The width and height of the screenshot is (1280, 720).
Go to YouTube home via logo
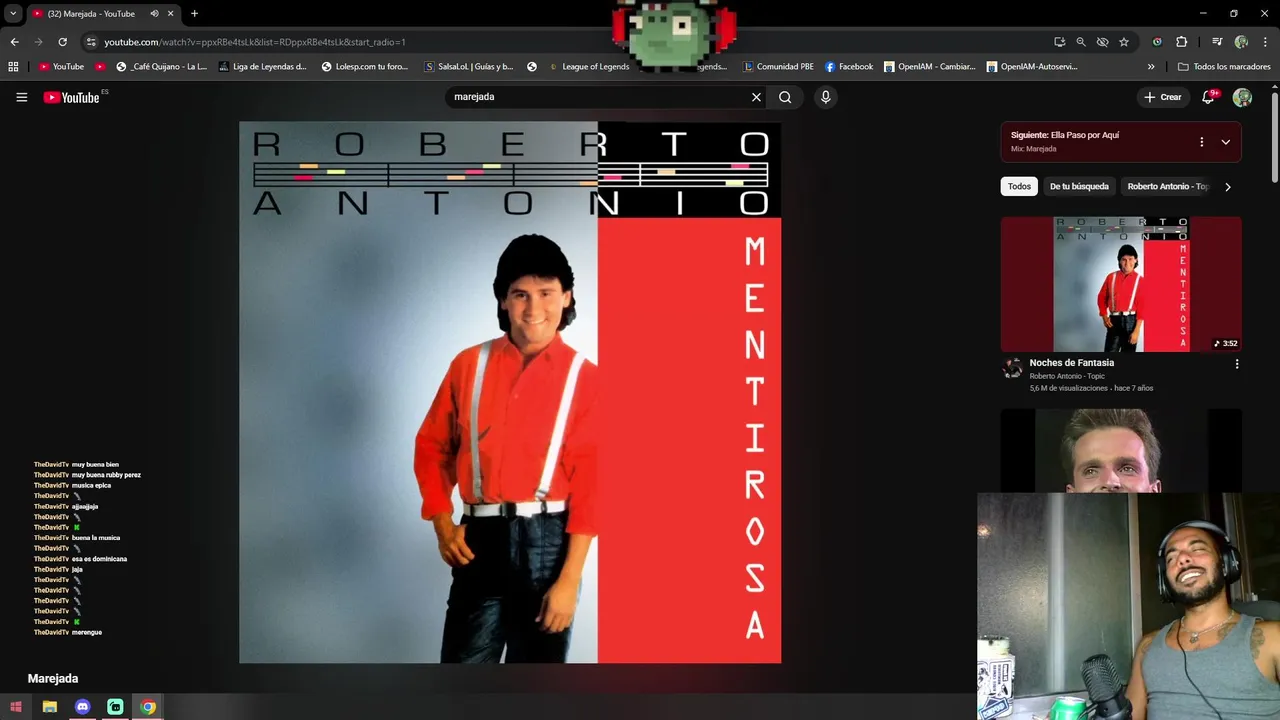click(x=71, y=97)
